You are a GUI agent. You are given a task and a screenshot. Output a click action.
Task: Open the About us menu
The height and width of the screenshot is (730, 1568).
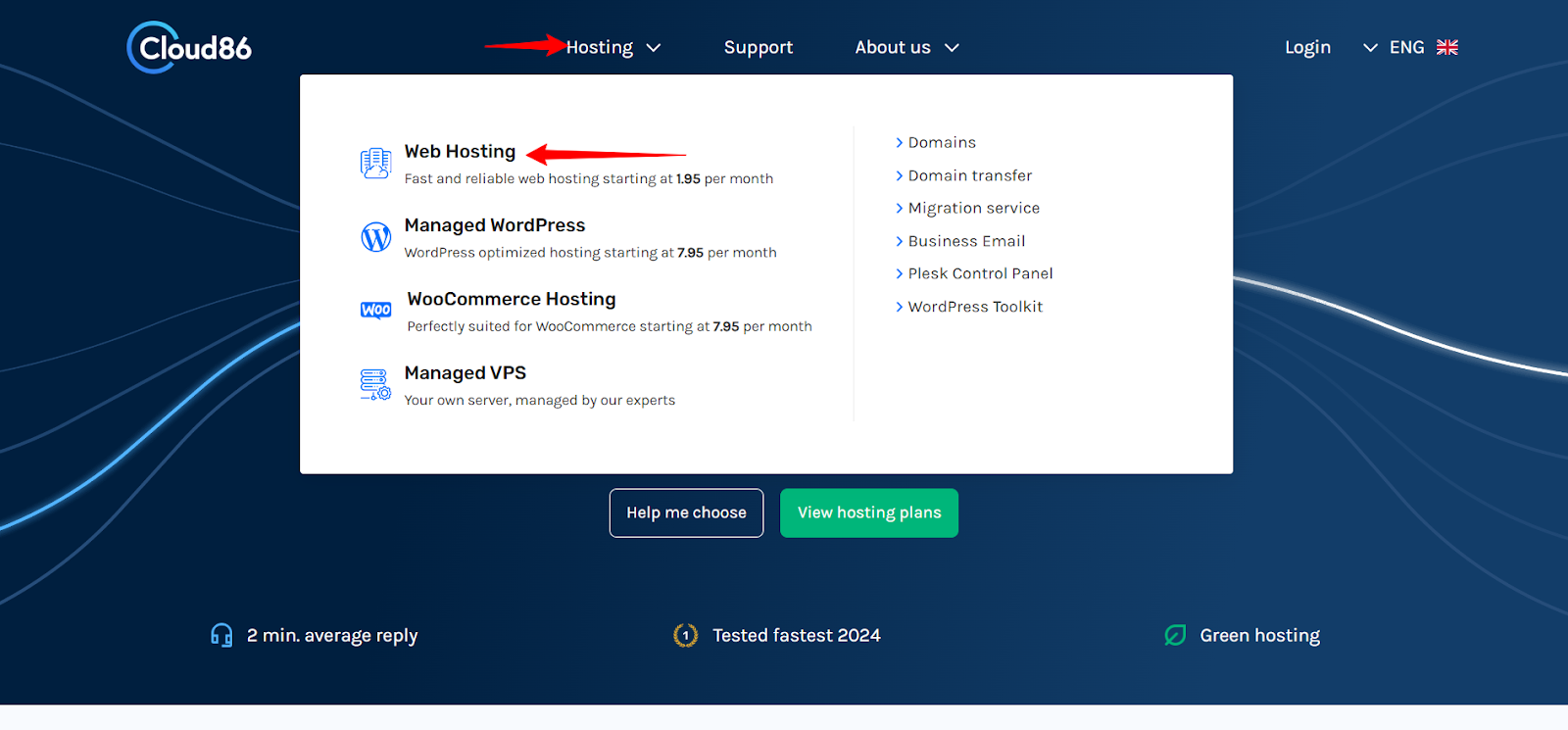[x=893, y=47]
